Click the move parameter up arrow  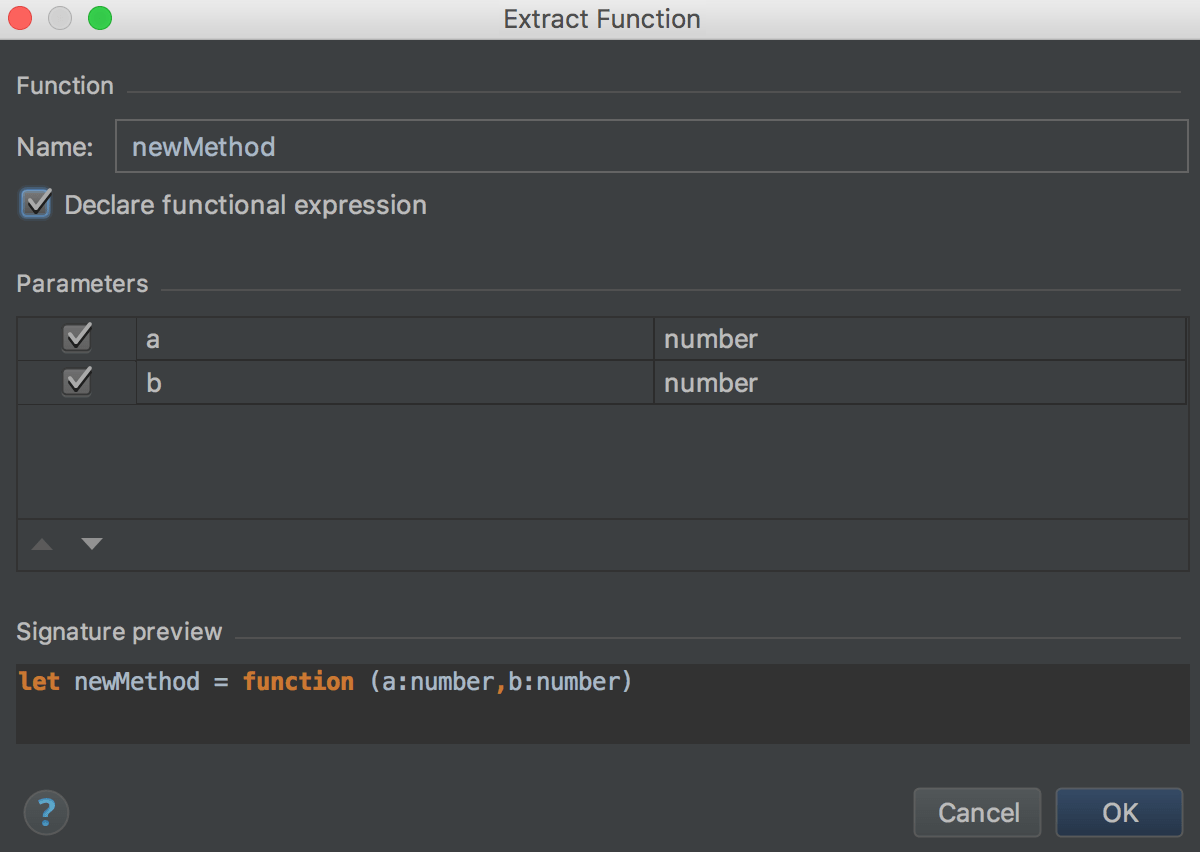(41, 544)
